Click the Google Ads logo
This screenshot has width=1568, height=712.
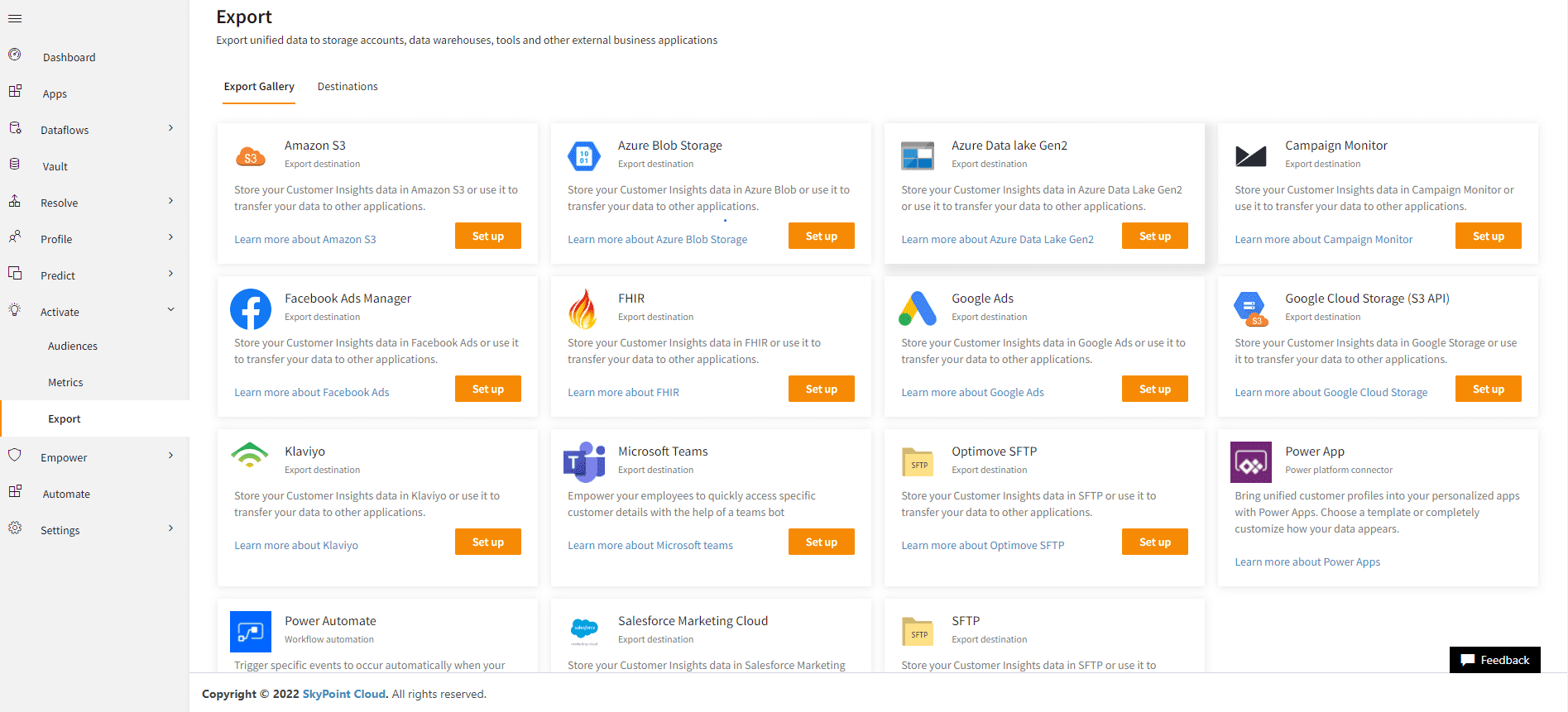[x=917, y=309]
